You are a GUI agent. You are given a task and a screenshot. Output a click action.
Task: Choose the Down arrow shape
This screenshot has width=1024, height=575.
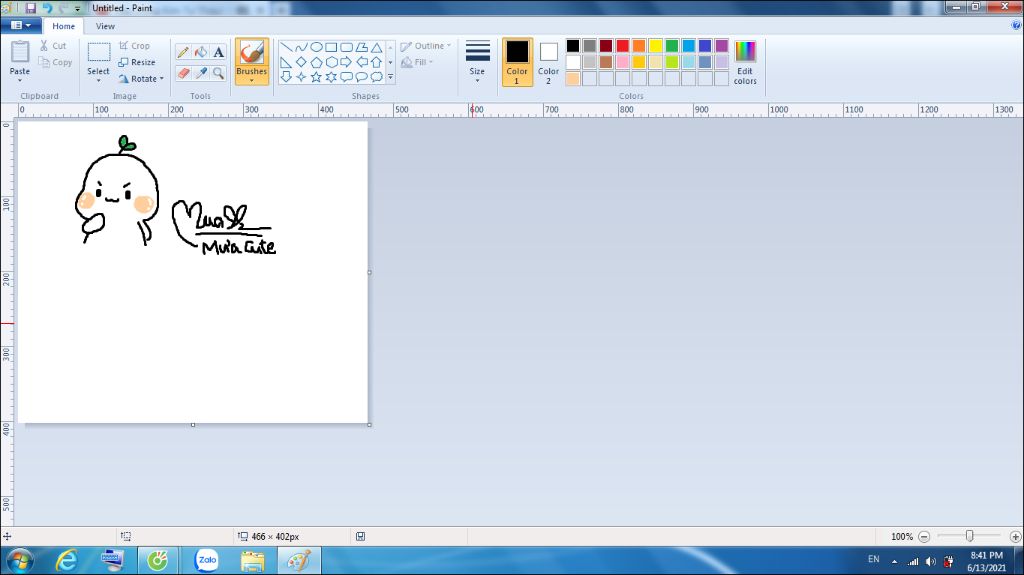[286, 77]
